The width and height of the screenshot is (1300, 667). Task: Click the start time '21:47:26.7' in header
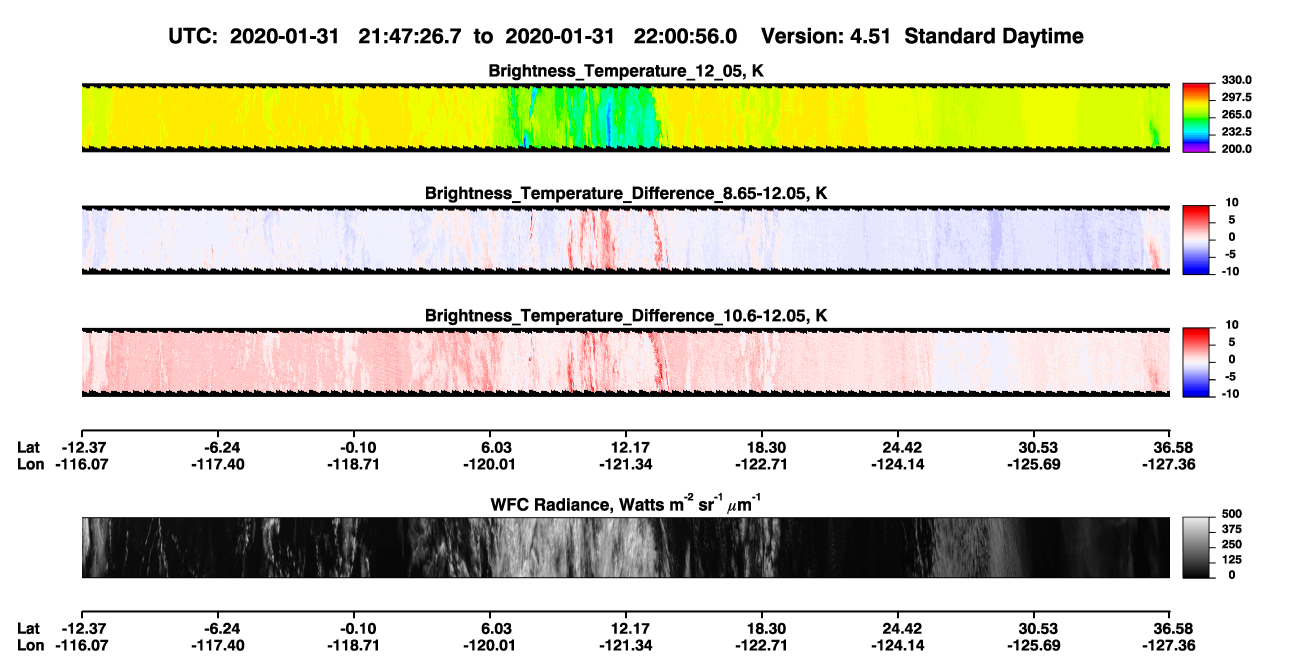pos(412,36)
